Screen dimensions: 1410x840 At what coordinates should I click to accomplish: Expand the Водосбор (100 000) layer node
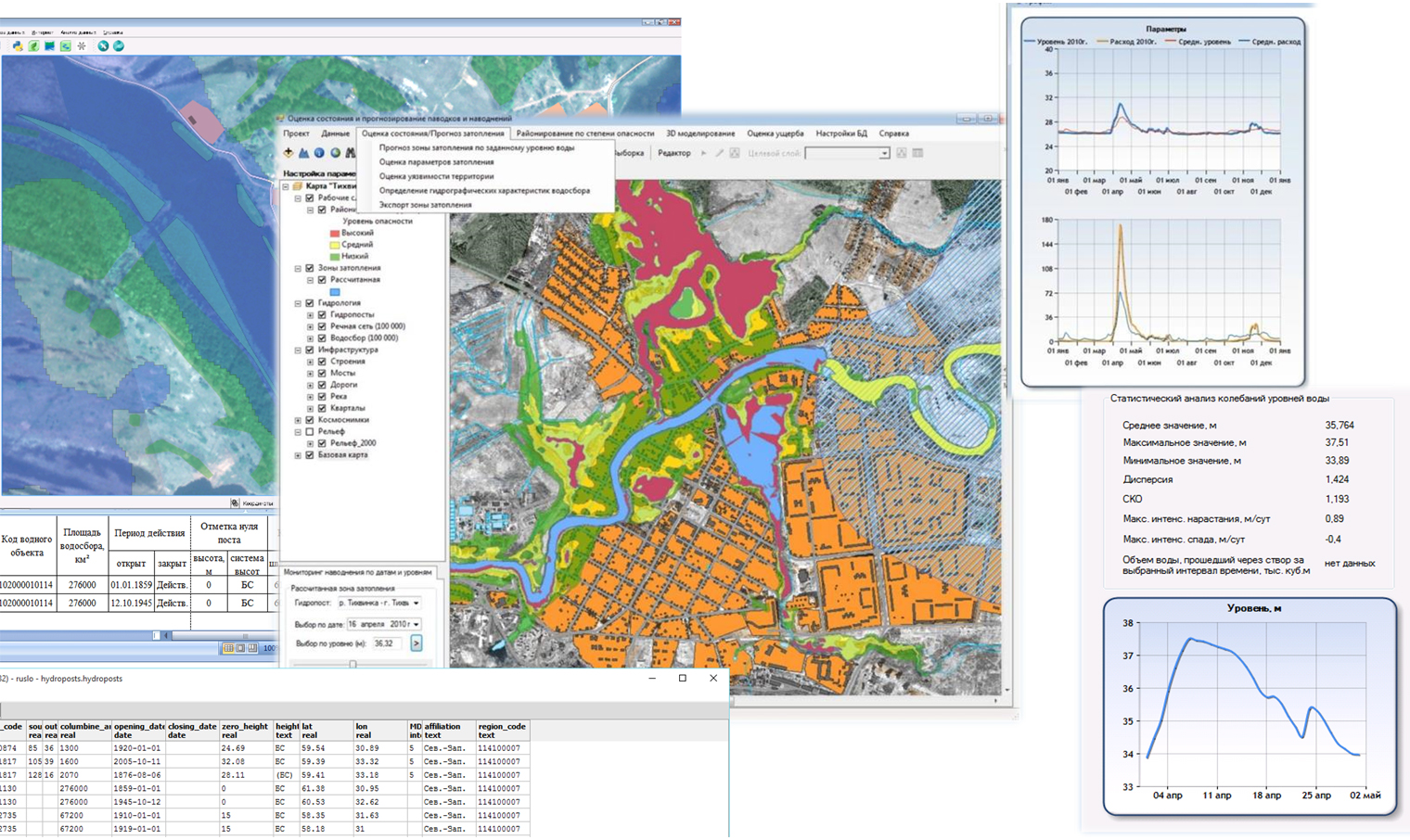tap(310, 338)
